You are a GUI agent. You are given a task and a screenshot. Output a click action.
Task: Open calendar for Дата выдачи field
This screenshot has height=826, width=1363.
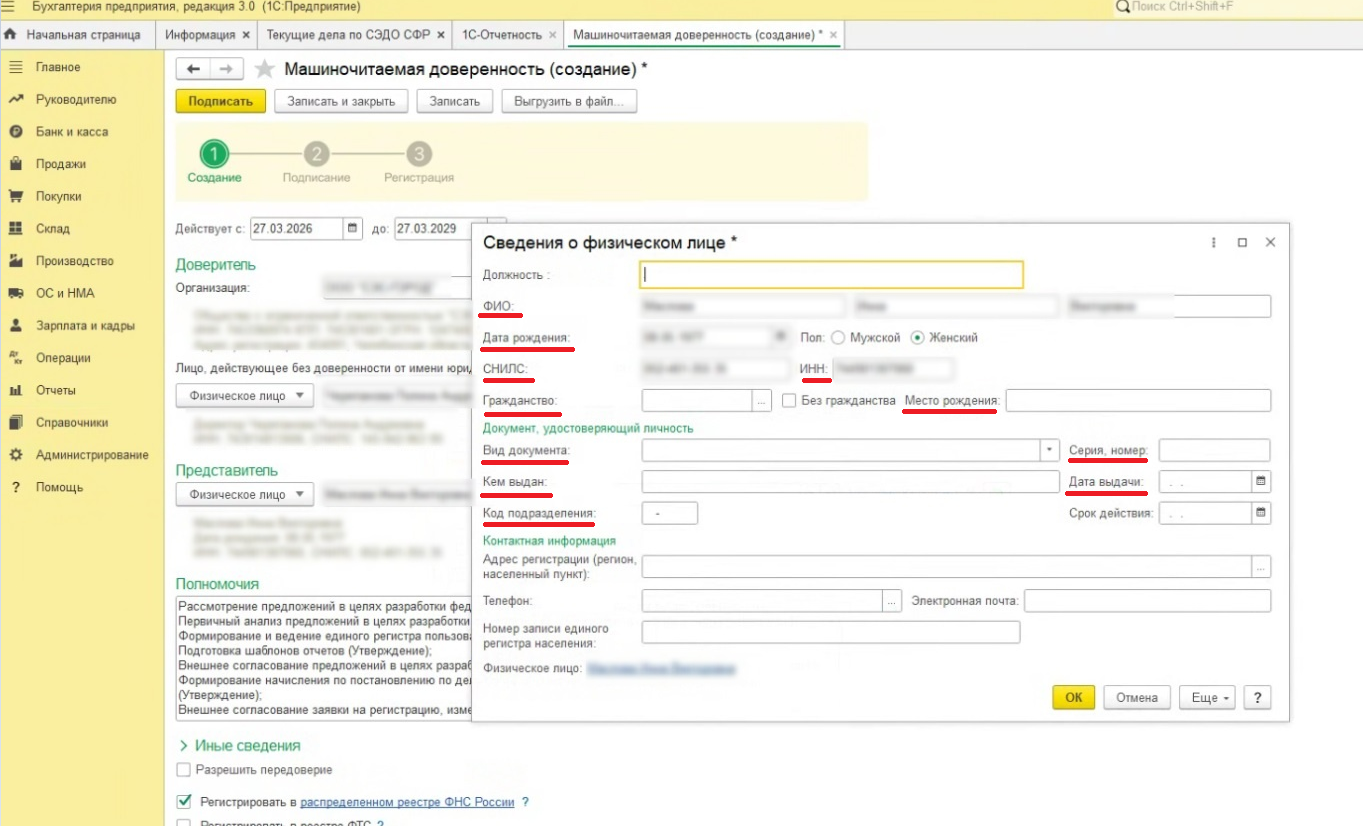click(1261, 481)
